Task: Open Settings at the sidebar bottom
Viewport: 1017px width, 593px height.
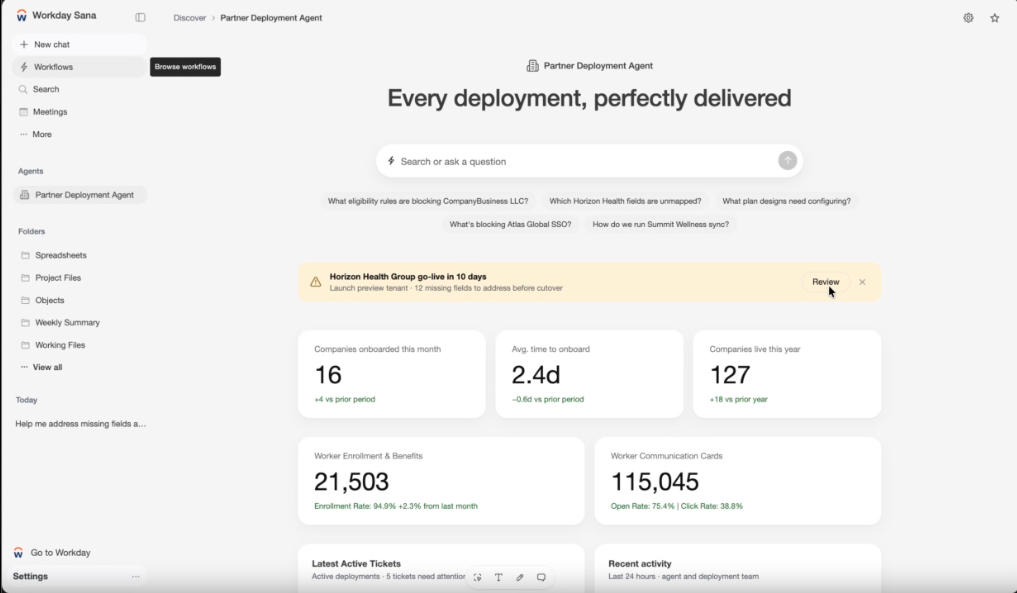Action: point(30,576)
